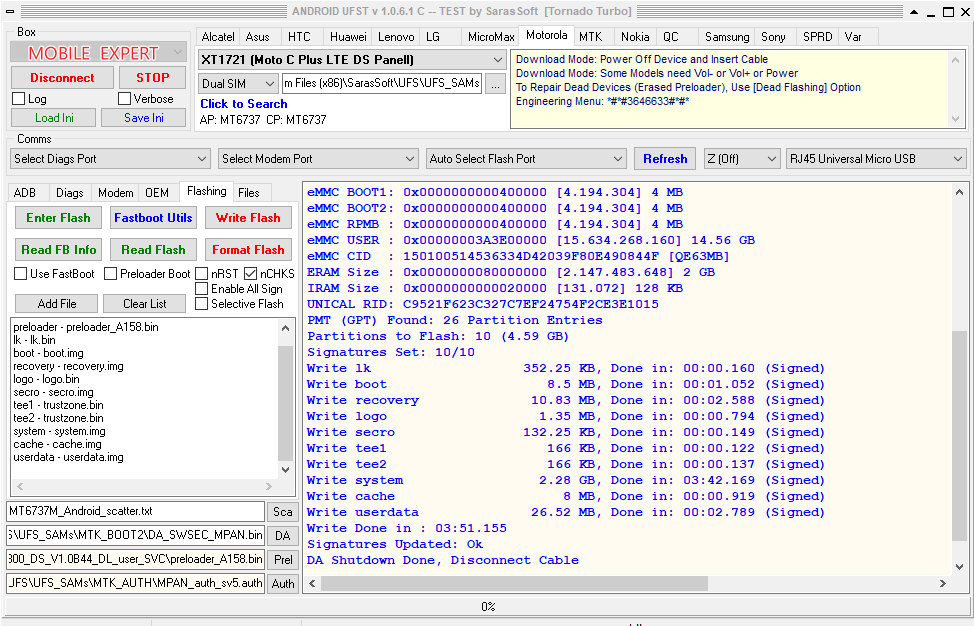The image size is (974, 626).
Task: Expand Auto Select Flash Port dropdown
Action: pos(526,159)
